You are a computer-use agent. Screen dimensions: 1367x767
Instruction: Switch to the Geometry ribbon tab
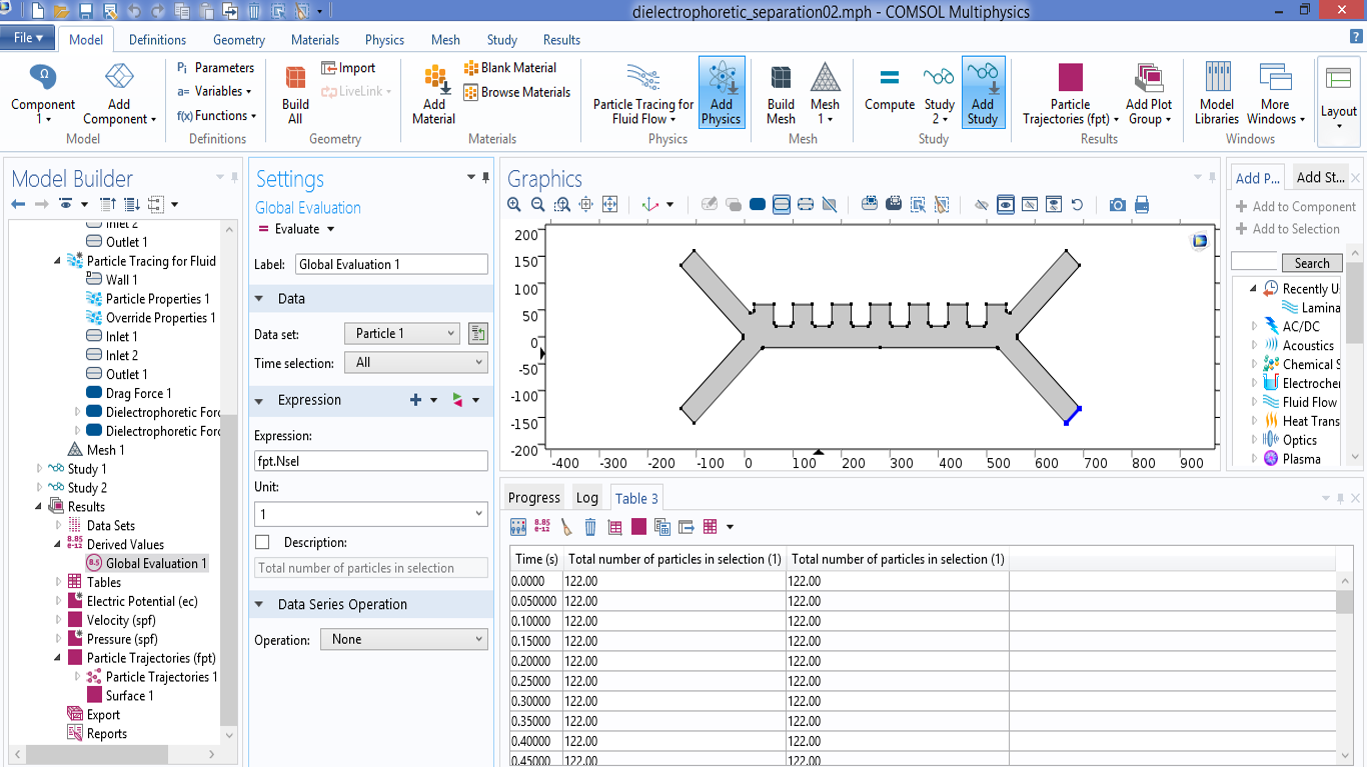[x=238, y=40]
